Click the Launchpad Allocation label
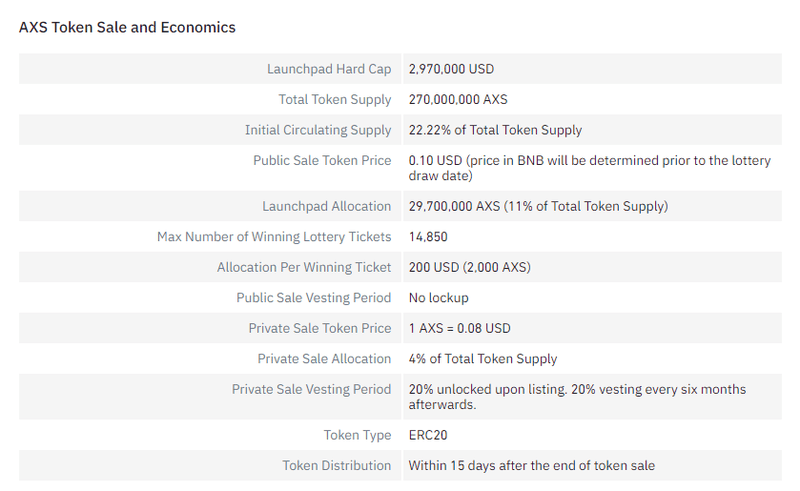The height and width of the screenshot is (491, 800). (327, 206)
